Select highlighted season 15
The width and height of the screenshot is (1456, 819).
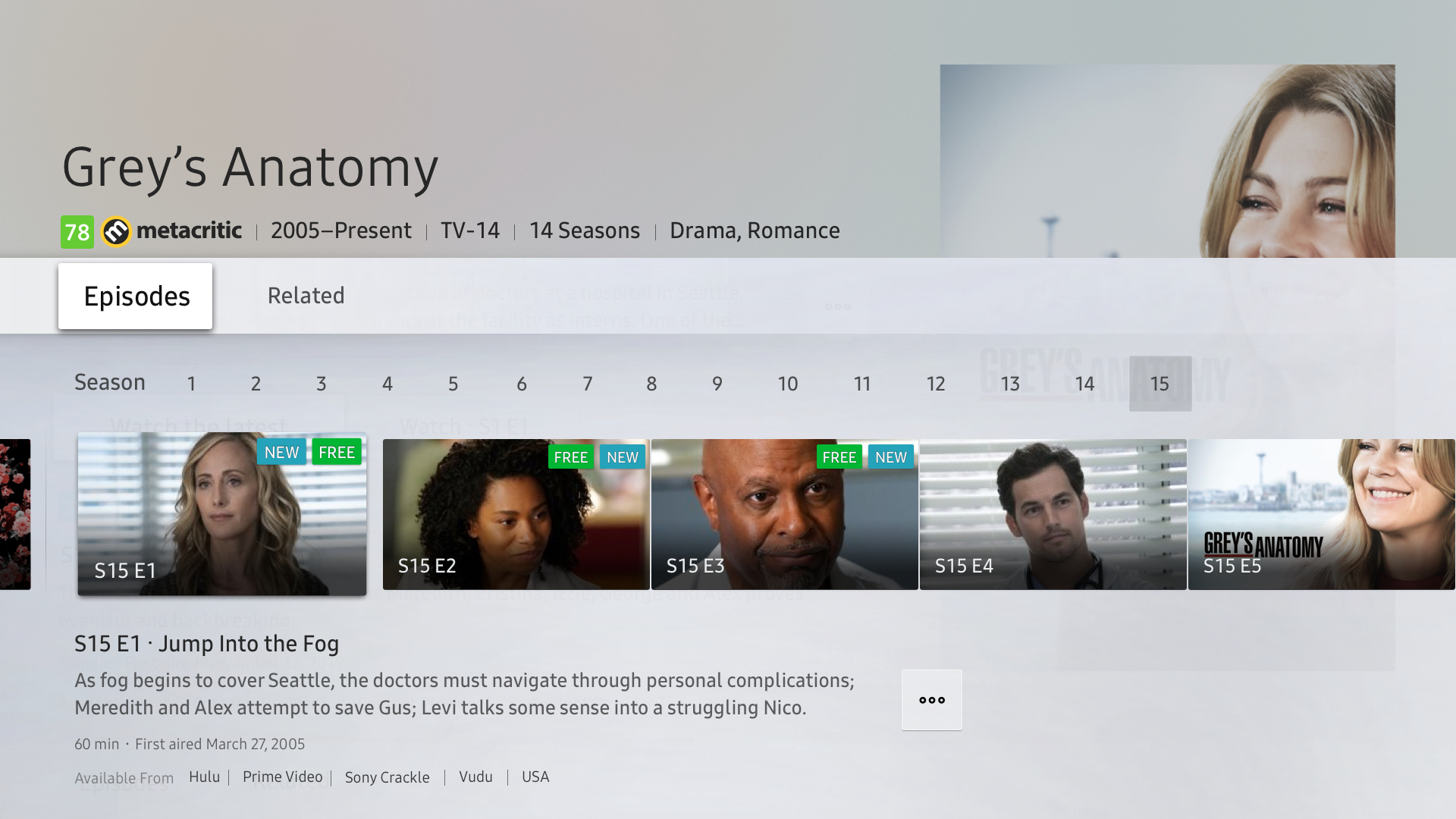(1160, 384)
